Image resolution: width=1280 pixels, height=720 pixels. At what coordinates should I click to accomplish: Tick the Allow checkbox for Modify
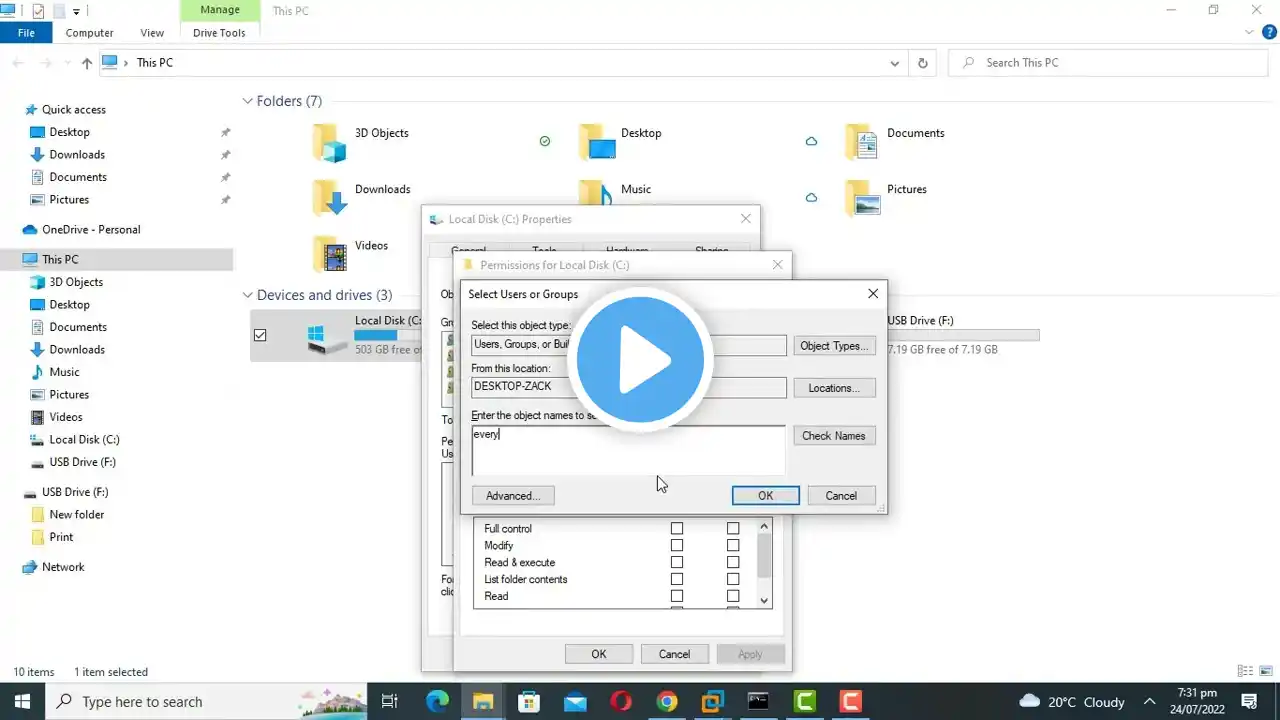677,546
